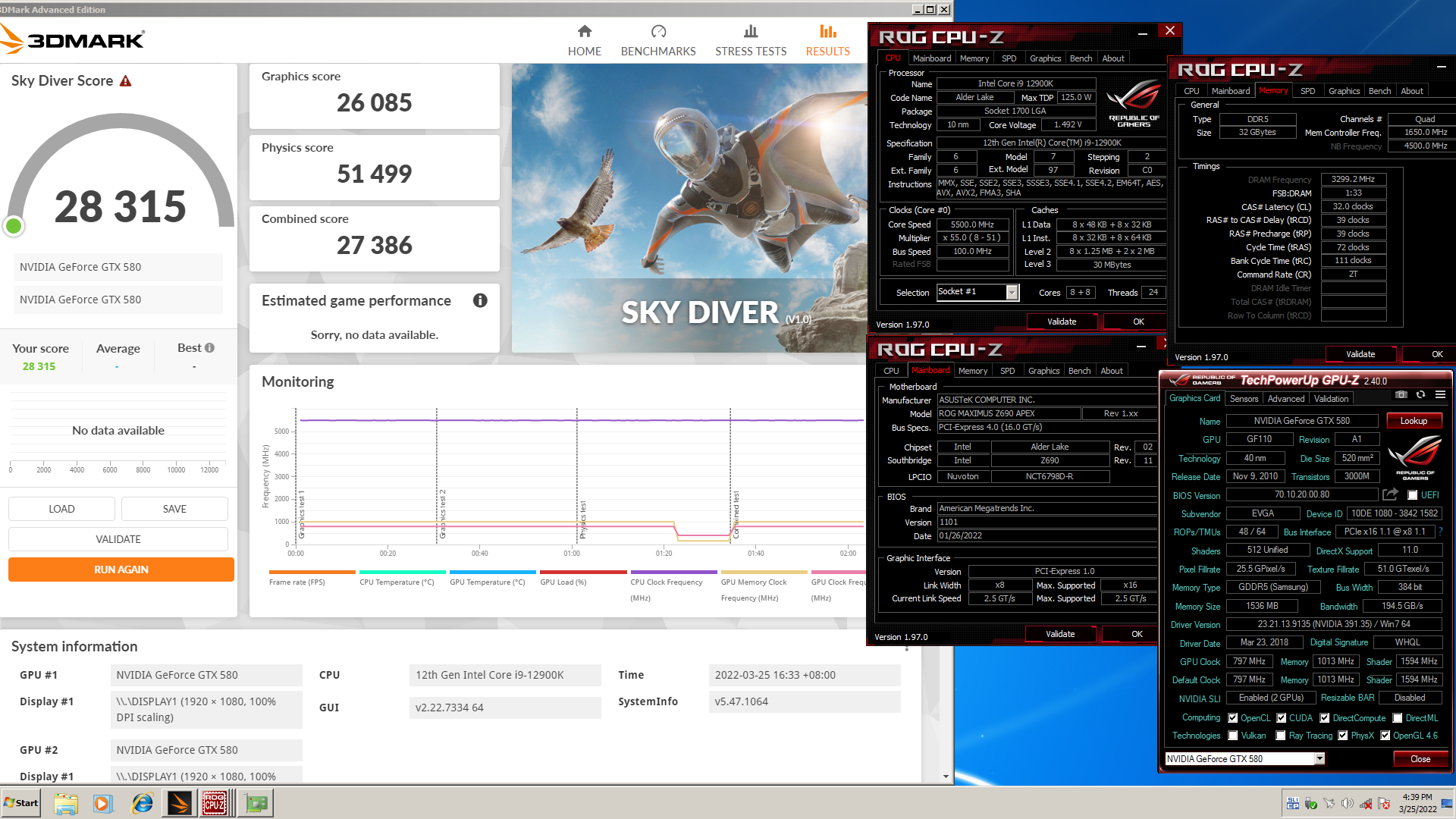Switch to the Mainboard tab in top CPU-Z window
Screen dimensions: 1456x819
(x=932, y=58)
